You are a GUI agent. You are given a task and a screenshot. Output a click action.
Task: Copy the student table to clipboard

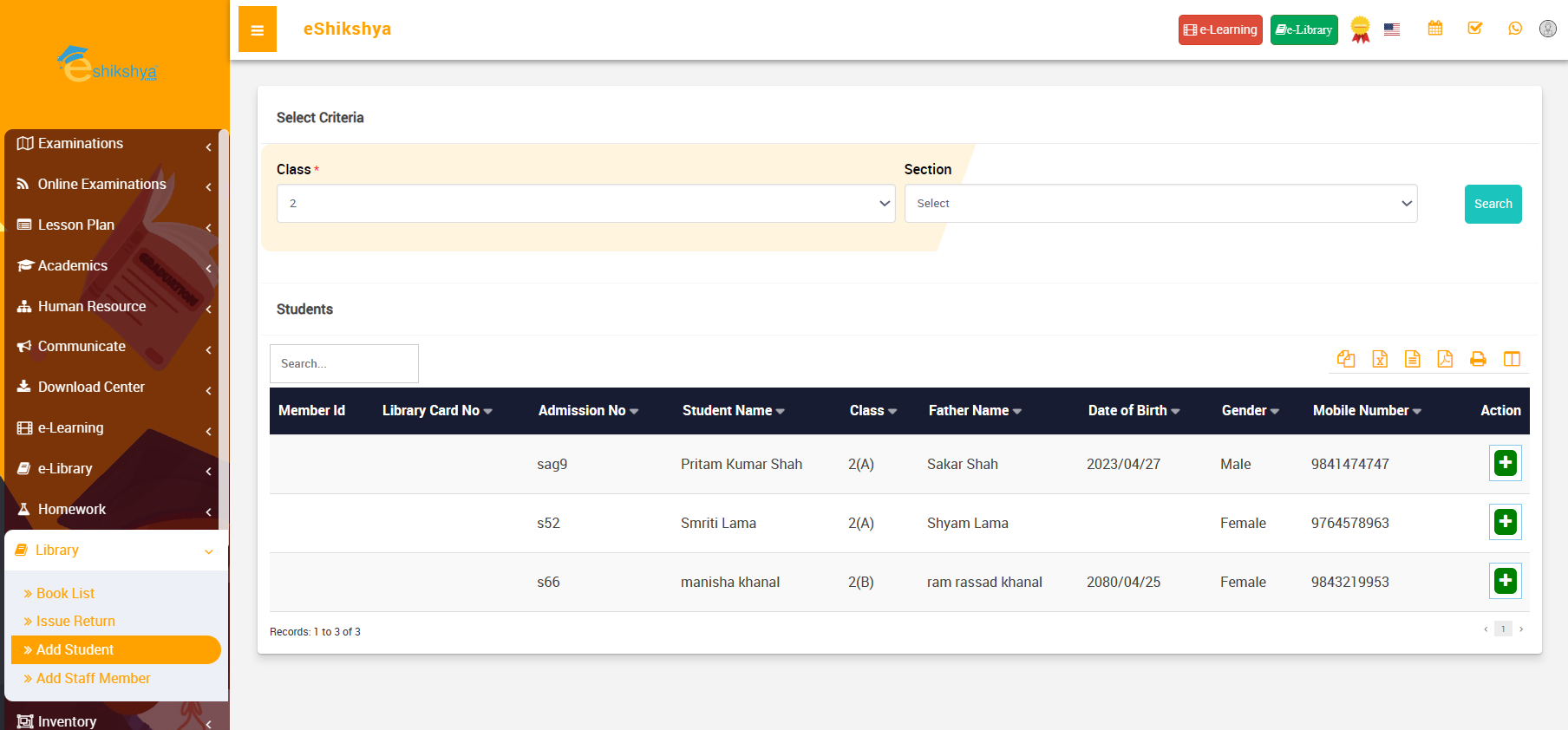pos(1346,359)
